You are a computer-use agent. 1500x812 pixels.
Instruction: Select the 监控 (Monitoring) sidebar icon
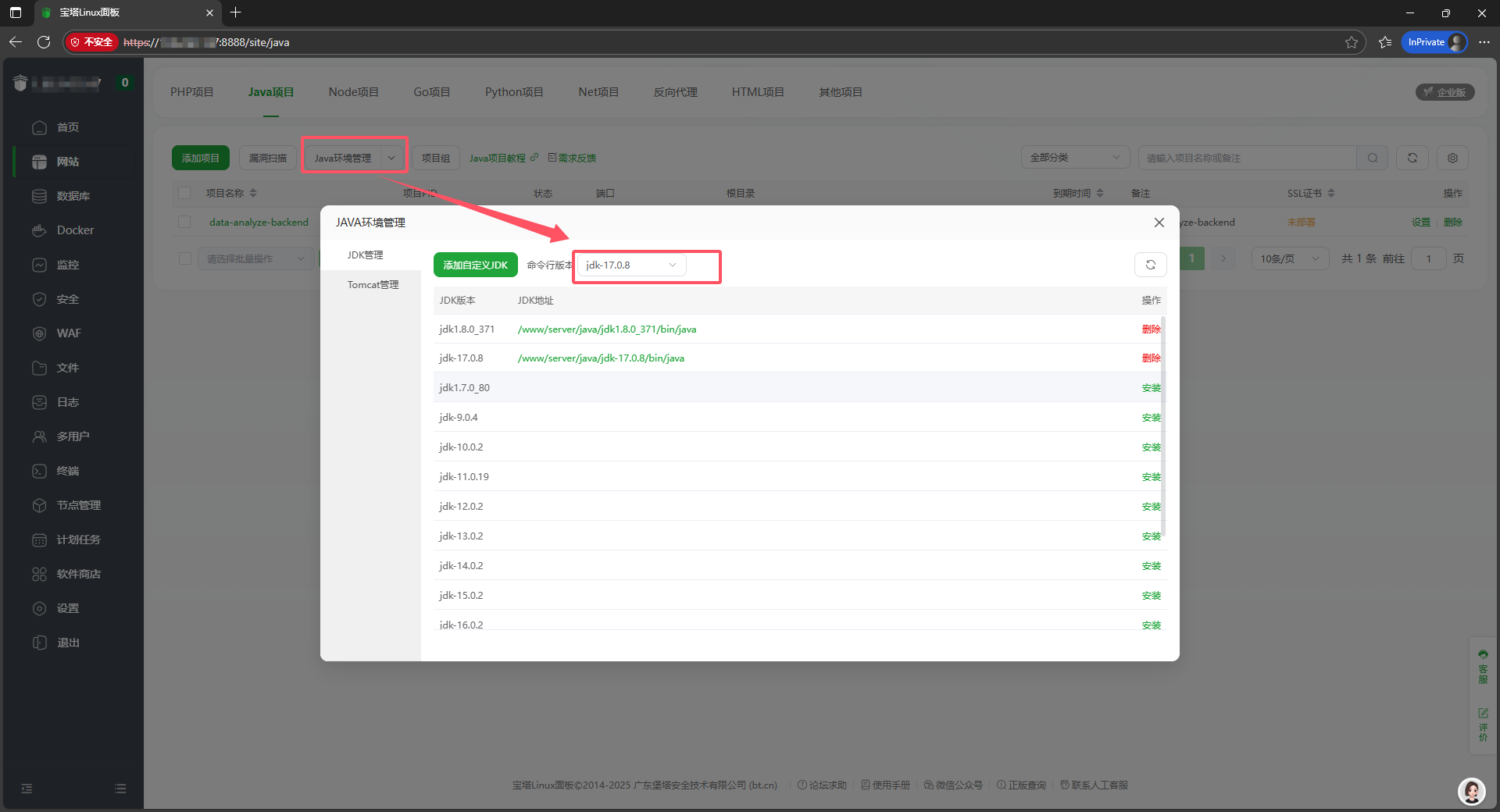point(67,264)
